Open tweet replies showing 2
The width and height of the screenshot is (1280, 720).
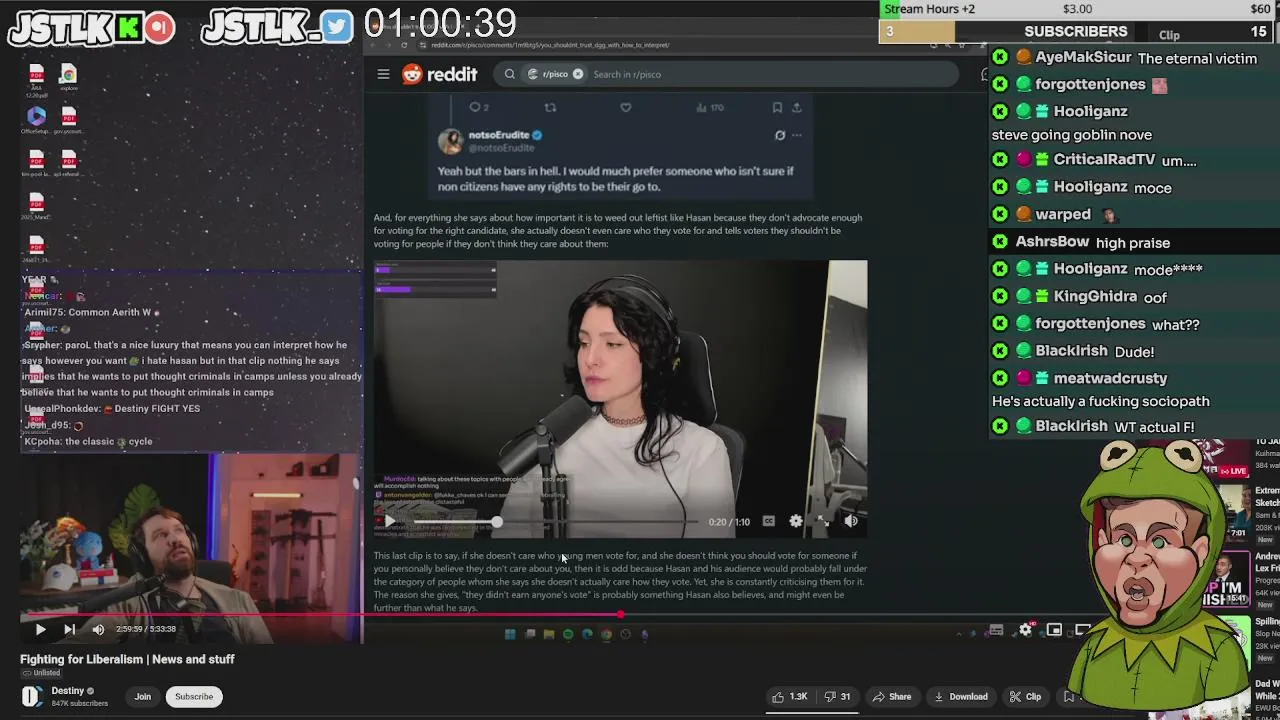479,107
